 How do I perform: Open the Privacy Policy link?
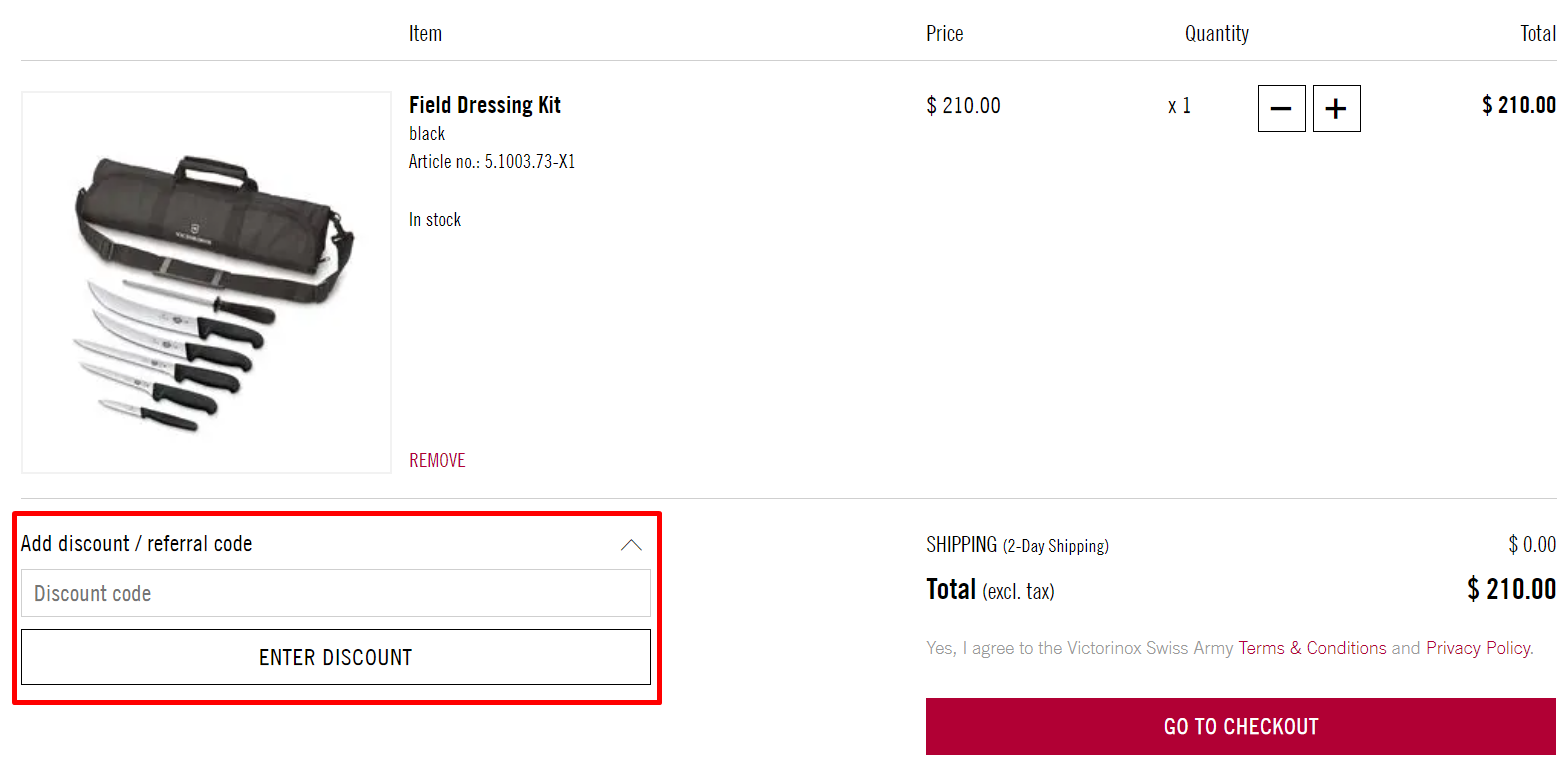click(1478, 648)
